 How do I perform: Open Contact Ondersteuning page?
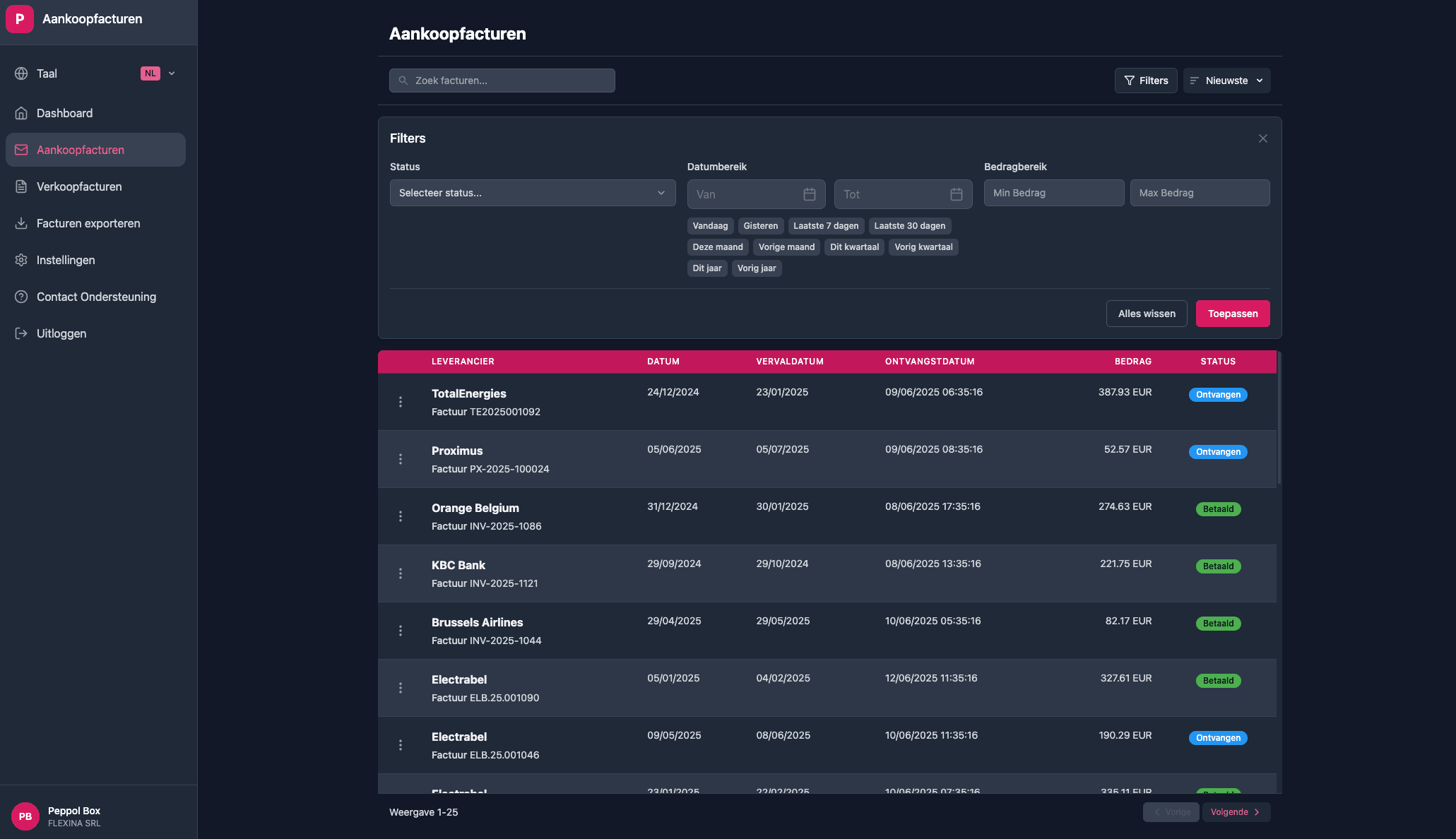(95, 297)
